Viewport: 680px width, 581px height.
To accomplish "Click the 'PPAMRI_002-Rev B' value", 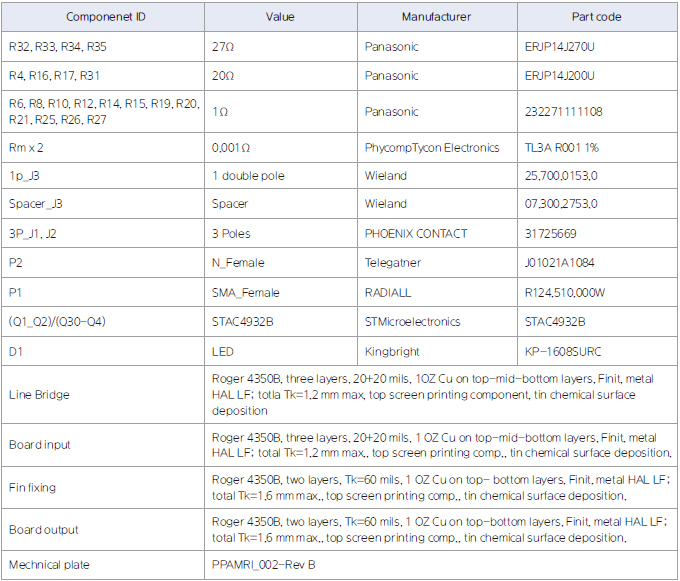I will [x=264, y=565].
